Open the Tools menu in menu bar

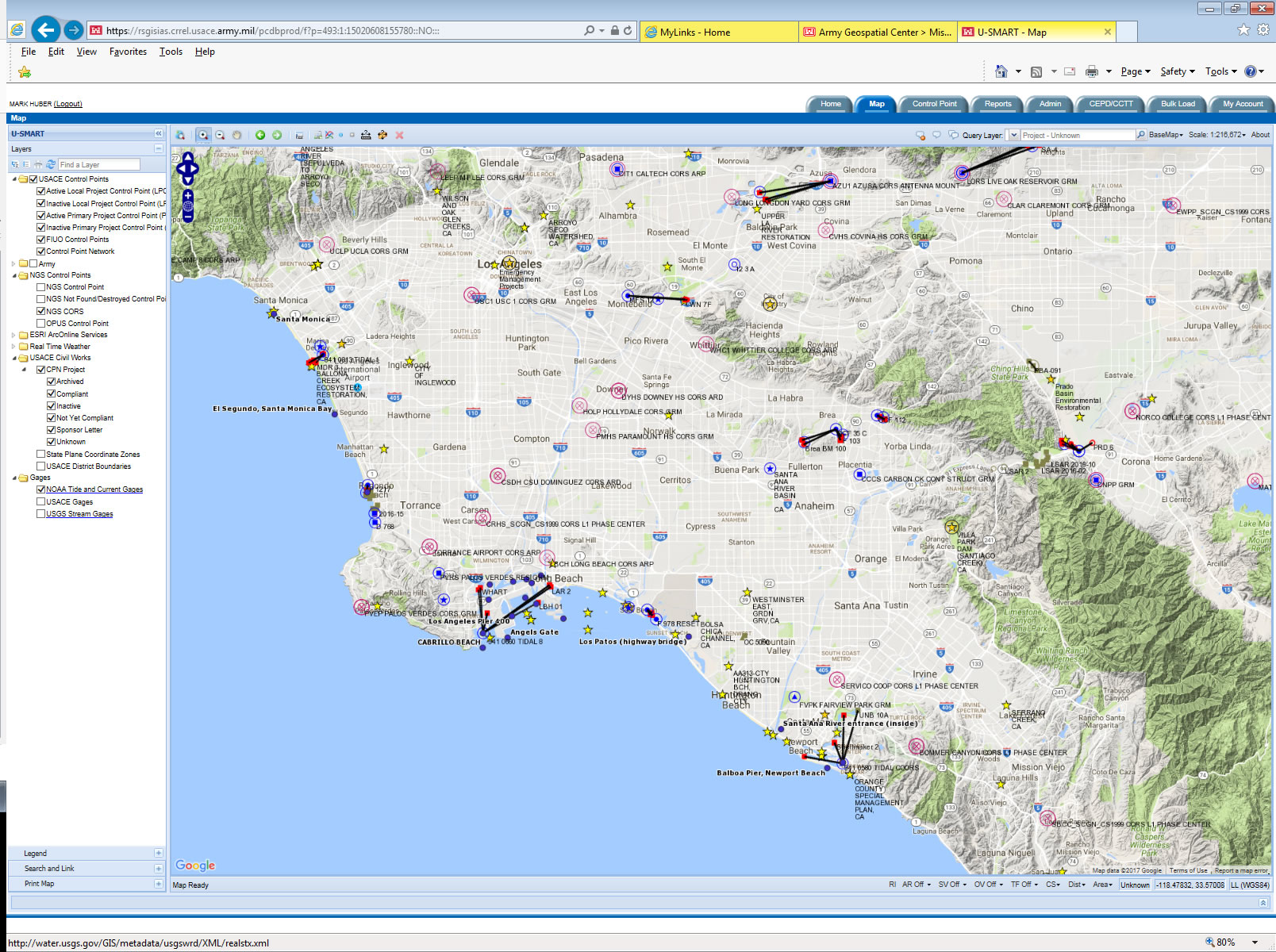click(171, 52)
